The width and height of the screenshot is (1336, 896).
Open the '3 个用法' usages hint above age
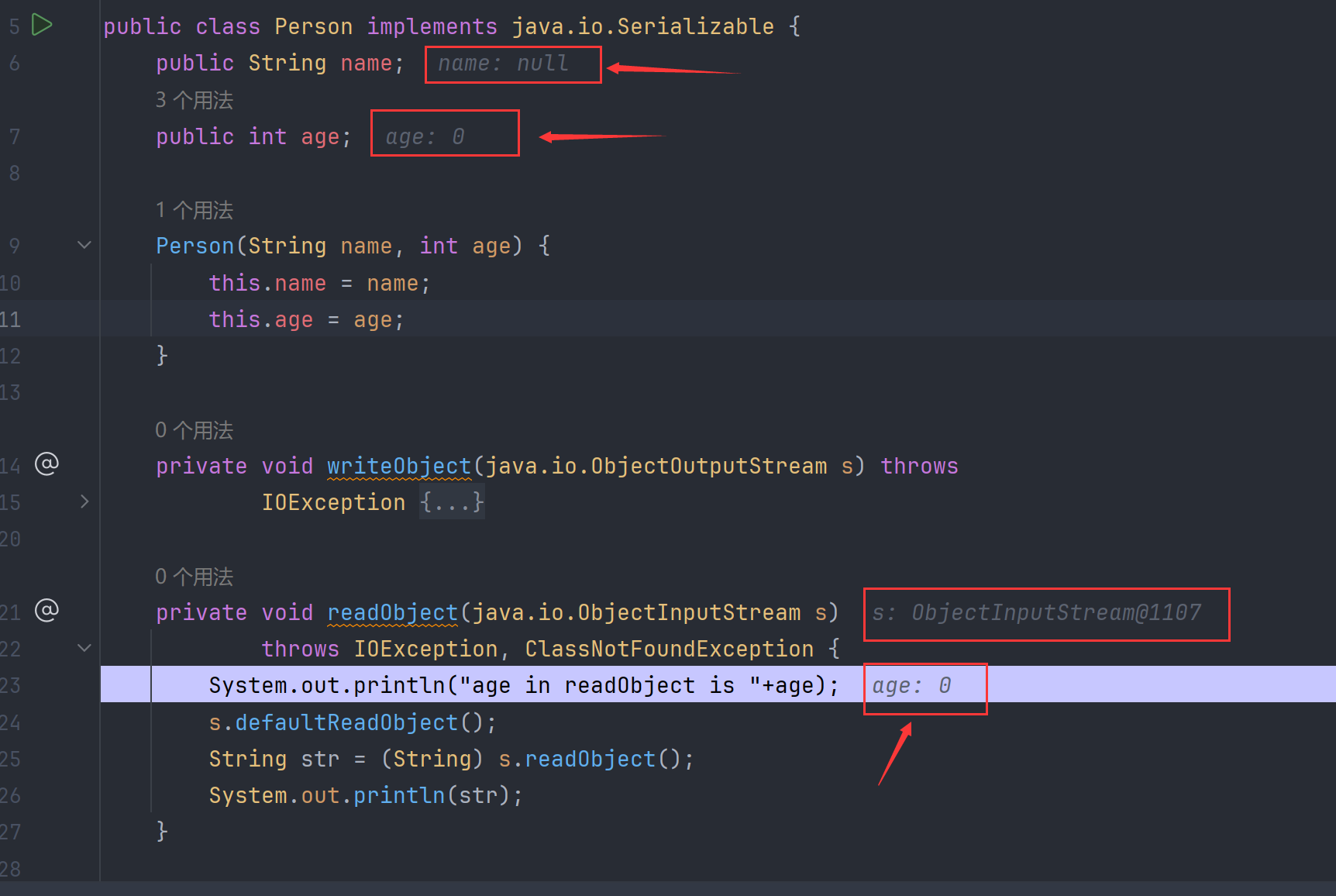pyautogui.click(x=194, y=100)
